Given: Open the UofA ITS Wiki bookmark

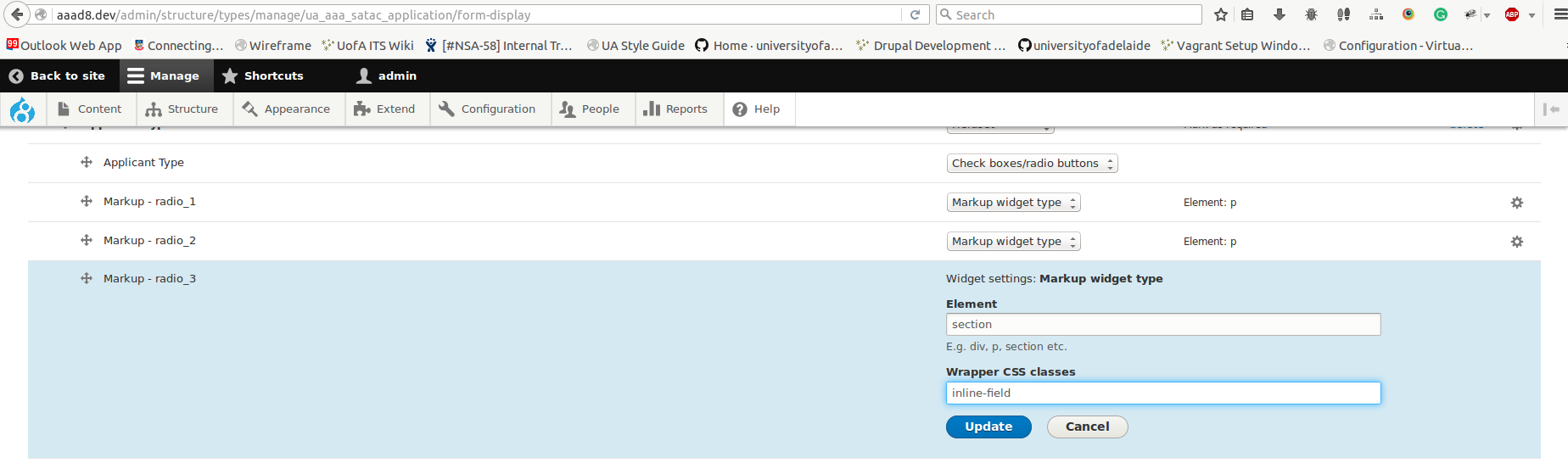Looking at the screenshot, I should point(367,46).
